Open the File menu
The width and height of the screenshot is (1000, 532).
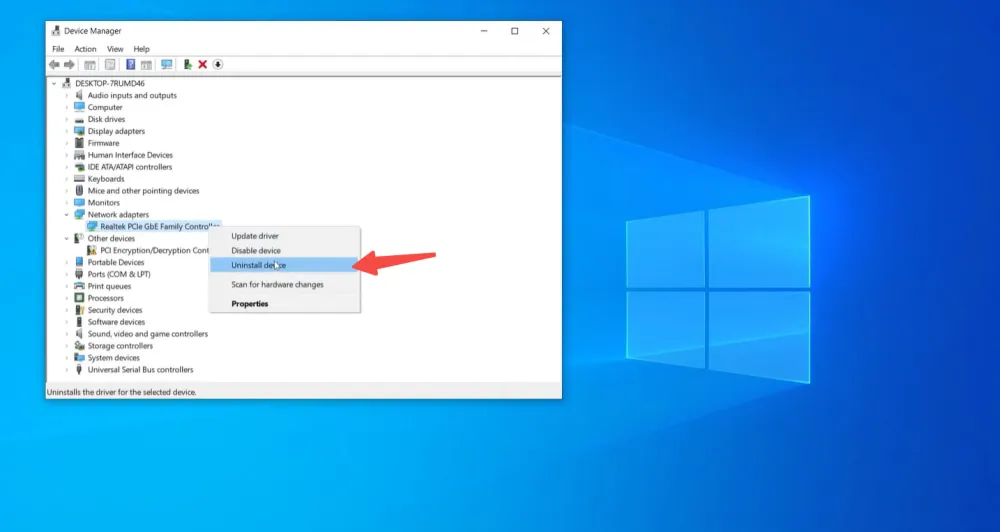[58, 49]
